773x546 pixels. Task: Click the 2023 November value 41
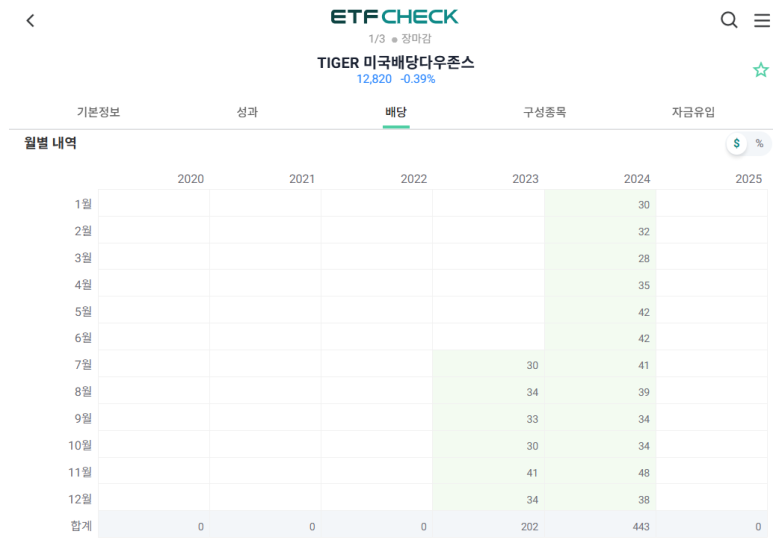coord(532,473)
